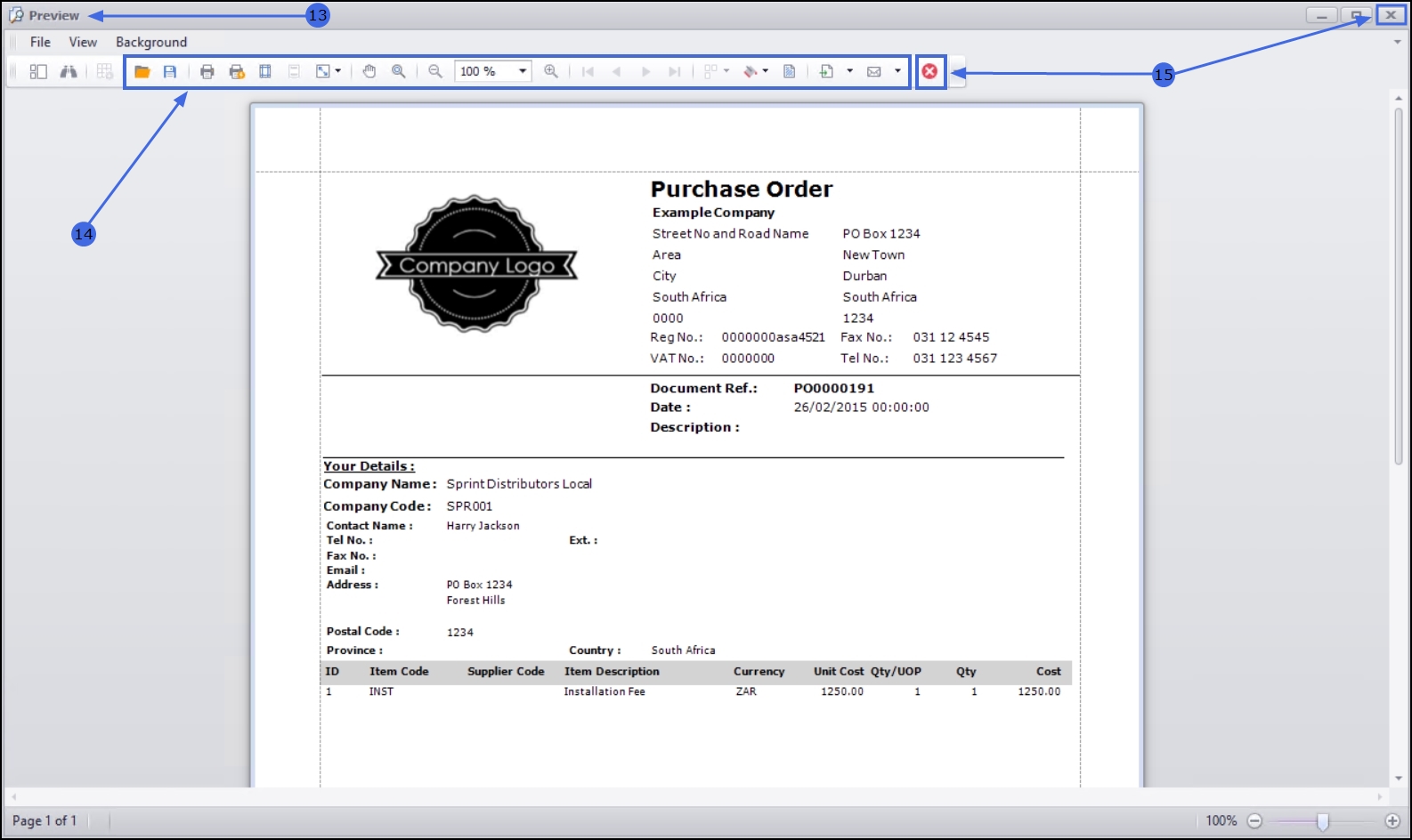The image size is (1412, 840).
Task: Click the status bar zoom-out minus button
Action: coord(1254,821)
